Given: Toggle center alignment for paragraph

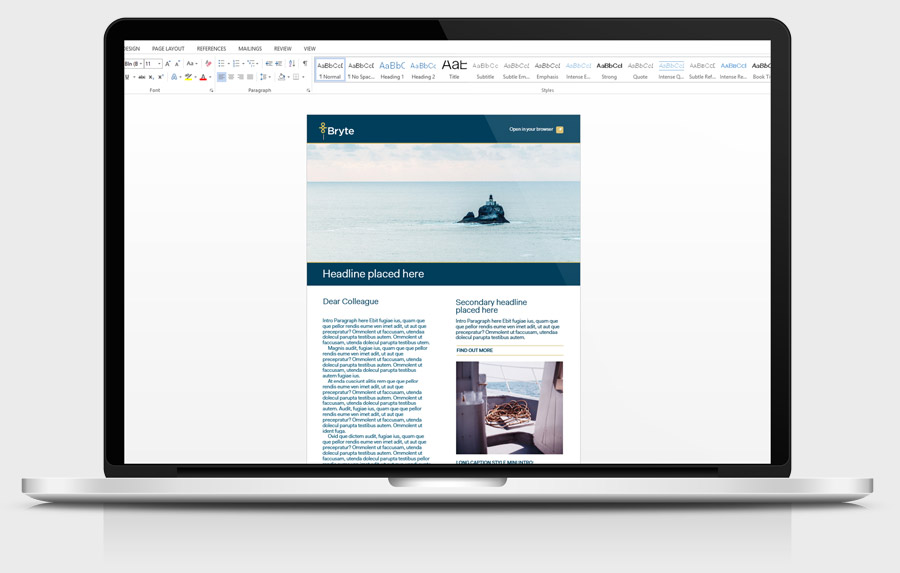Looking at the screenshot, I should click(231, 77).
